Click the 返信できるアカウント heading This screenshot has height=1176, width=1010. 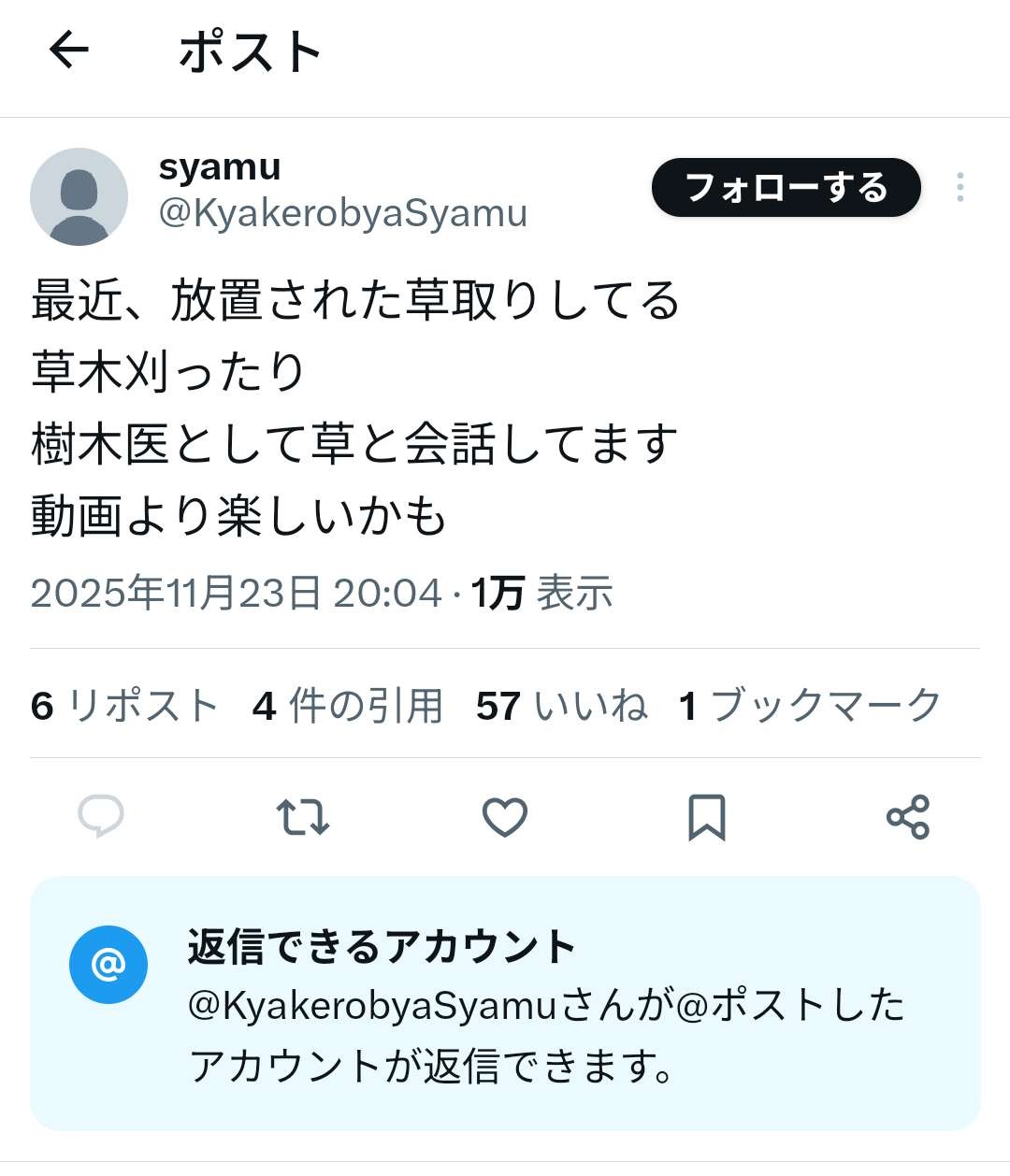pos(382,947)
